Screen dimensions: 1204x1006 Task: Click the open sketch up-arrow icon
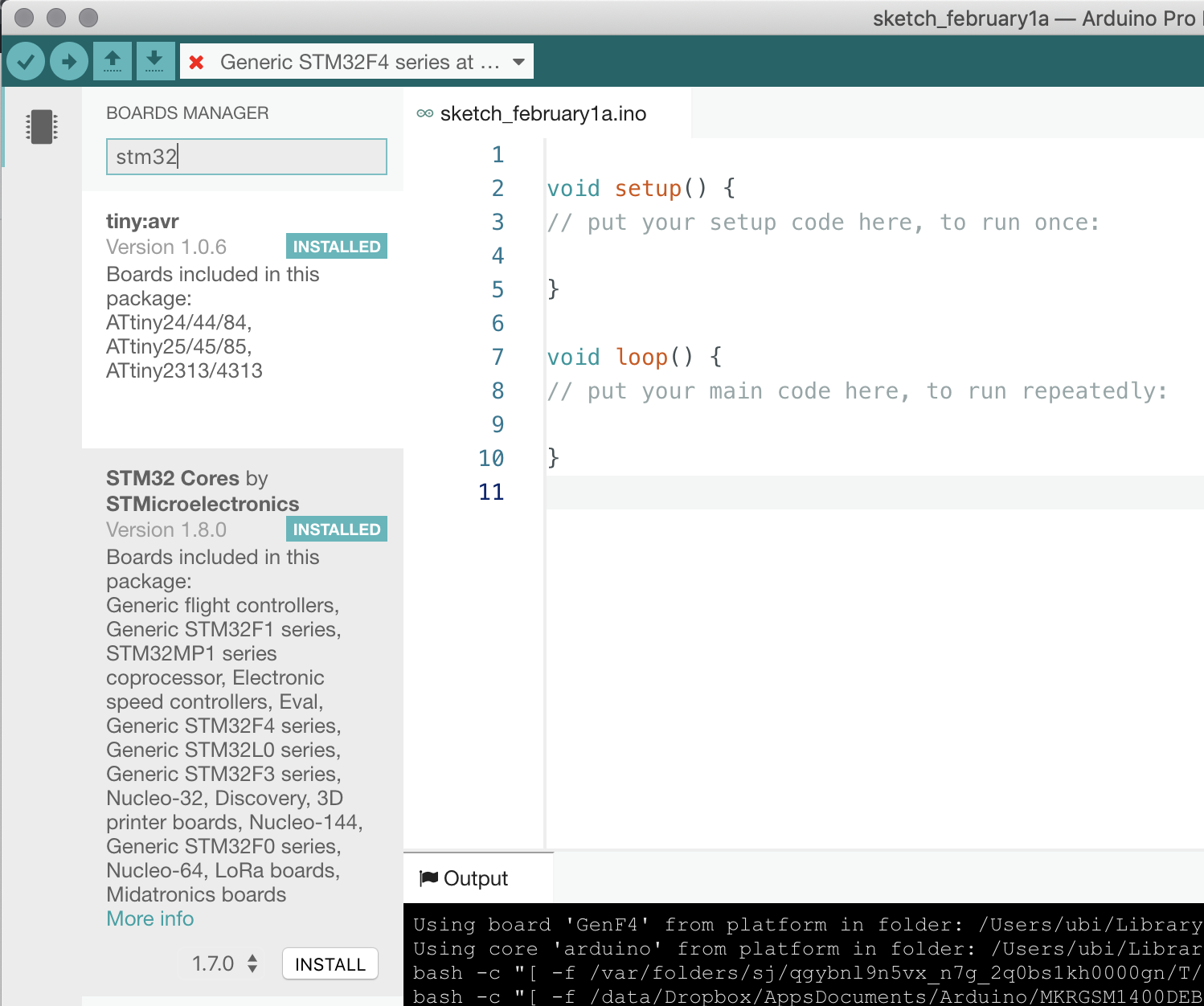113,61
